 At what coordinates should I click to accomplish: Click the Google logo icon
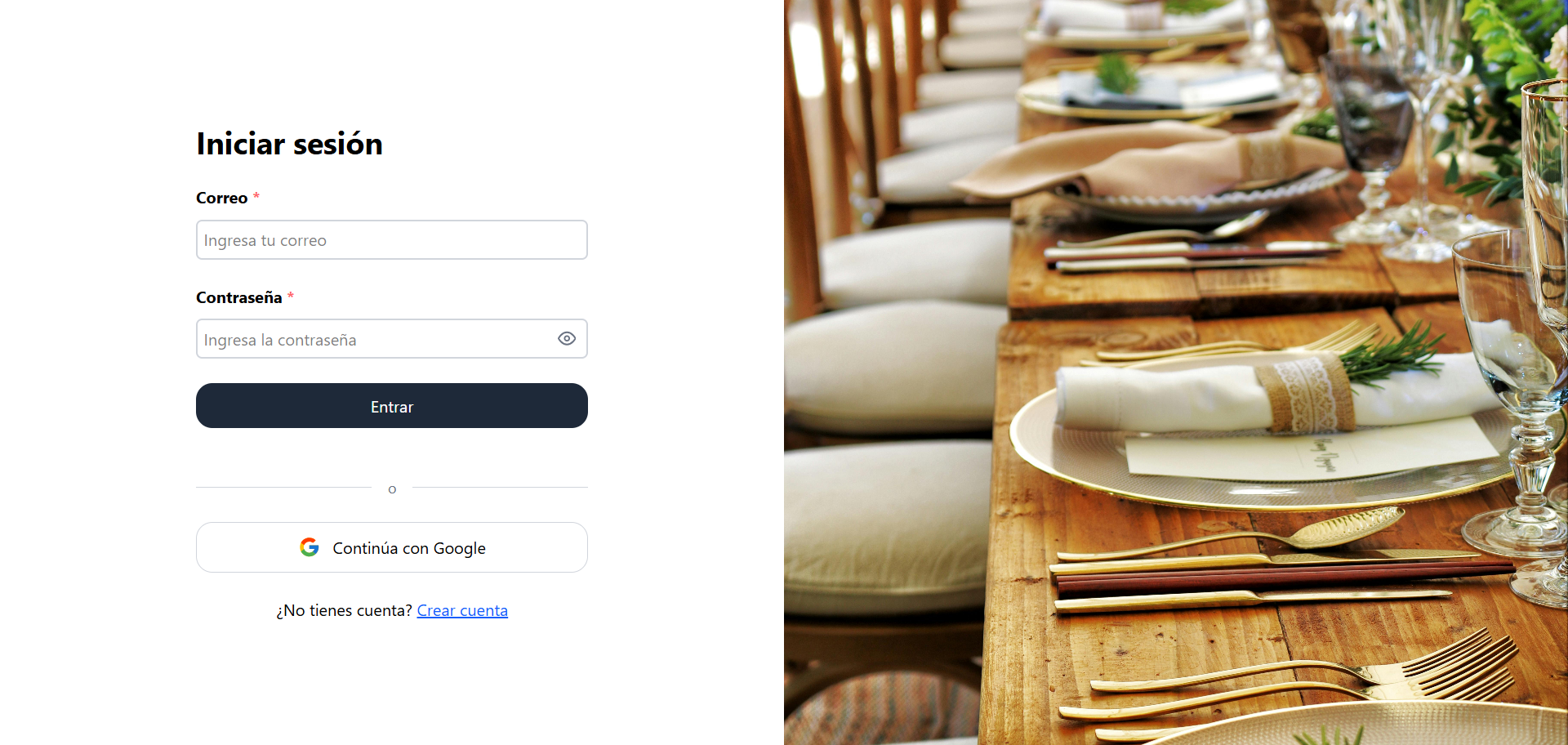310,547
